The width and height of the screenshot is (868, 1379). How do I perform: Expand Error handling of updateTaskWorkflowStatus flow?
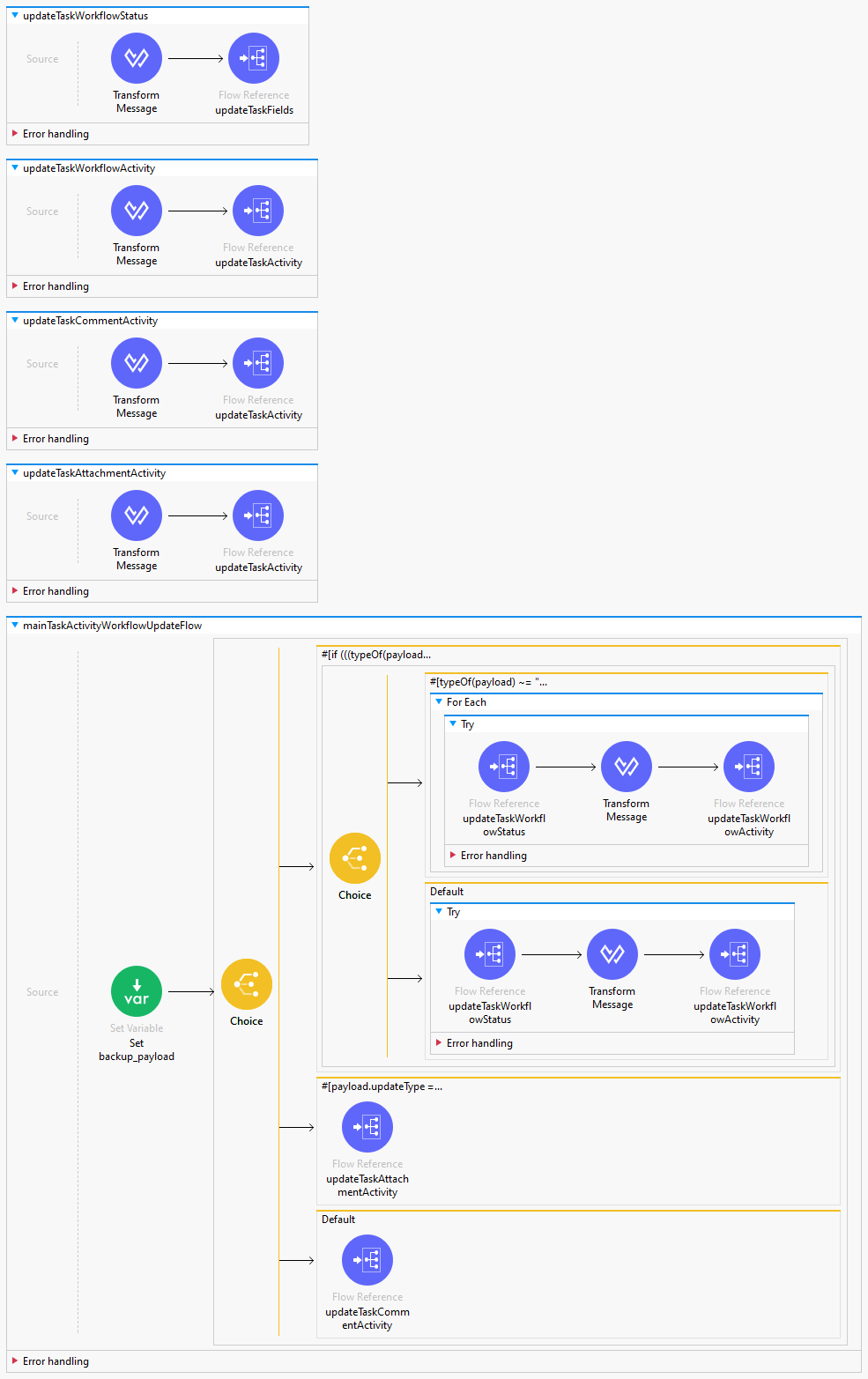pos(15,134)
